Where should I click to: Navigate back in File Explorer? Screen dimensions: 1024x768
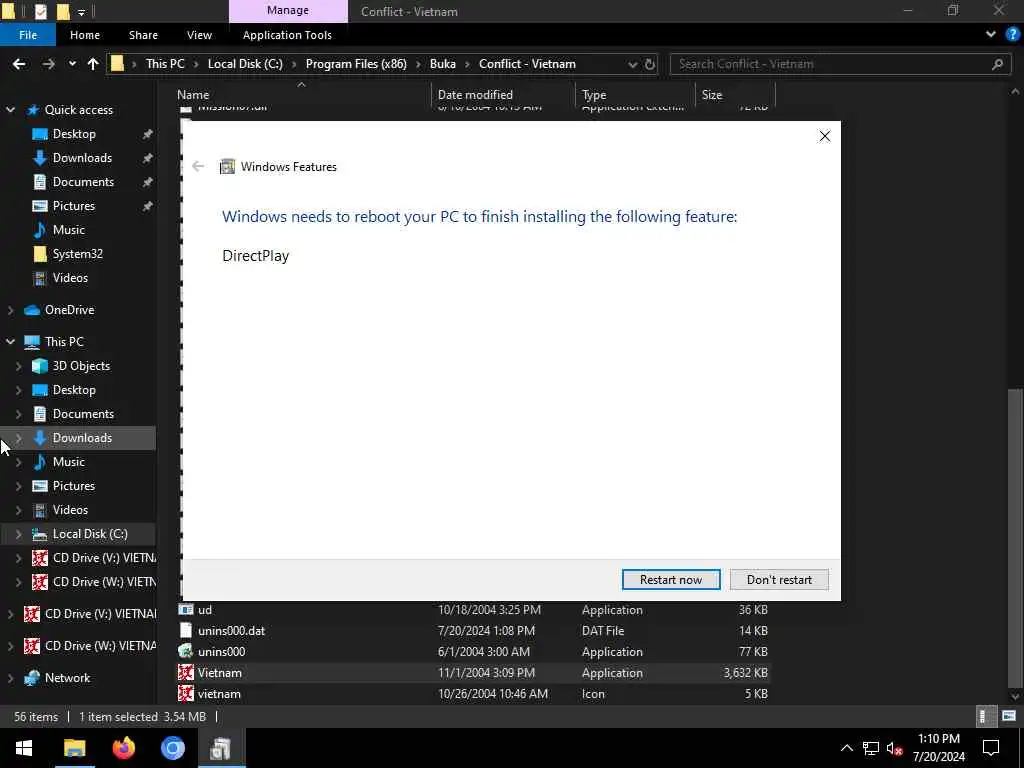point(19,64)
